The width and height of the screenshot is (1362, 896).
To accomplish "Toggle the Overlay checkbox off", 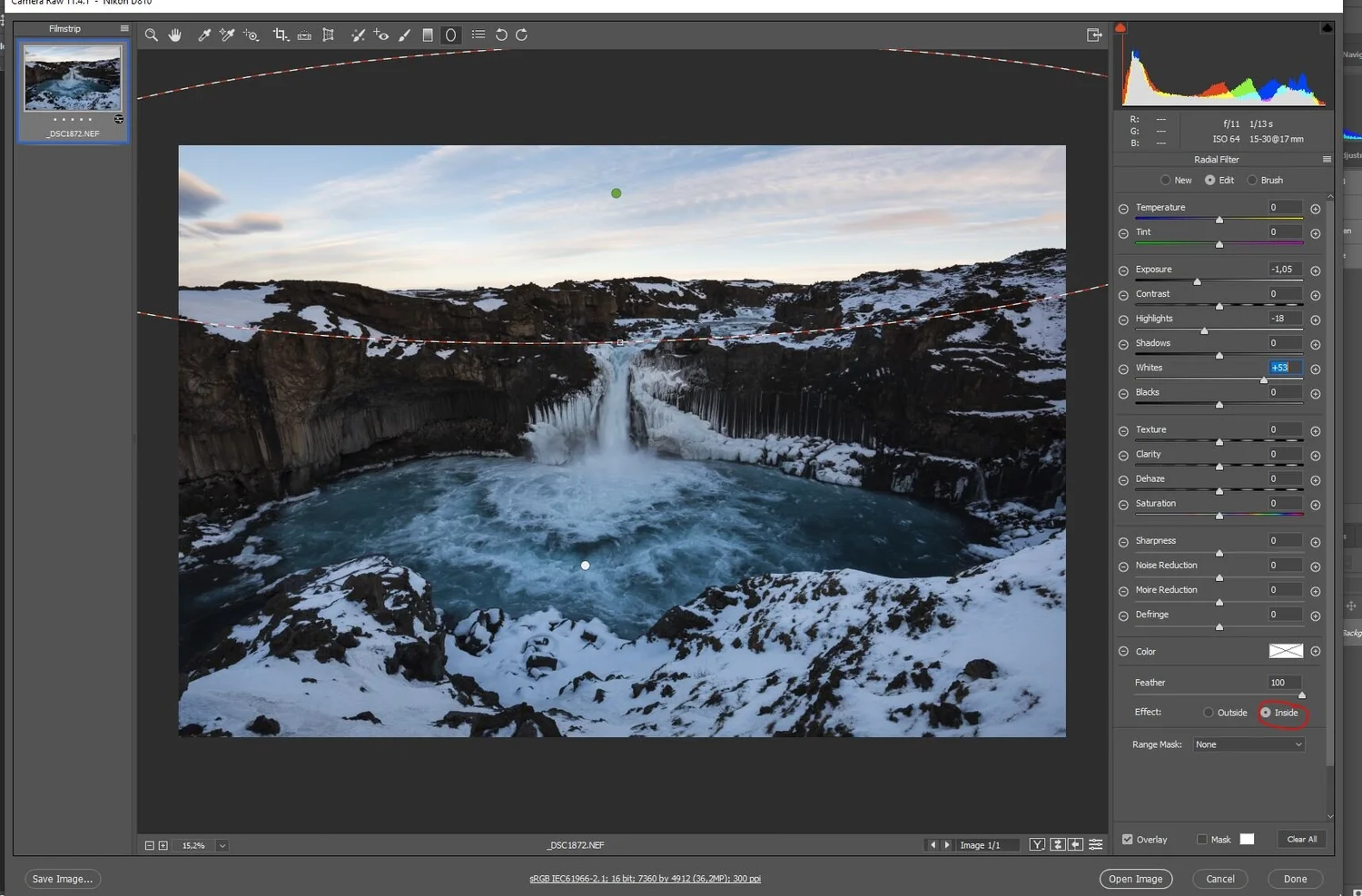I will click(1127, 839).
